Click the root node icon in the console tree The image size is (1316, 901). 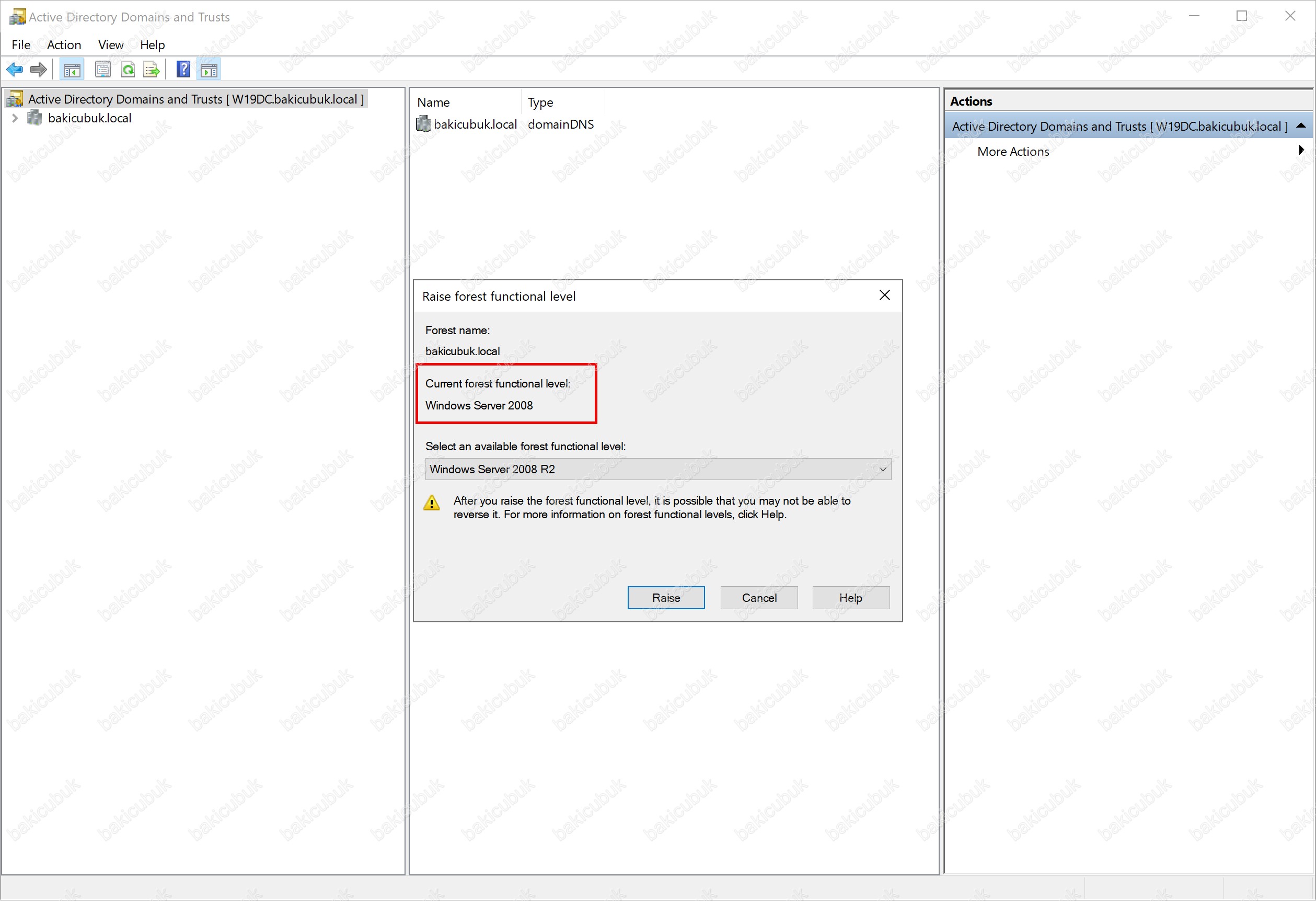tap(15, 99)
